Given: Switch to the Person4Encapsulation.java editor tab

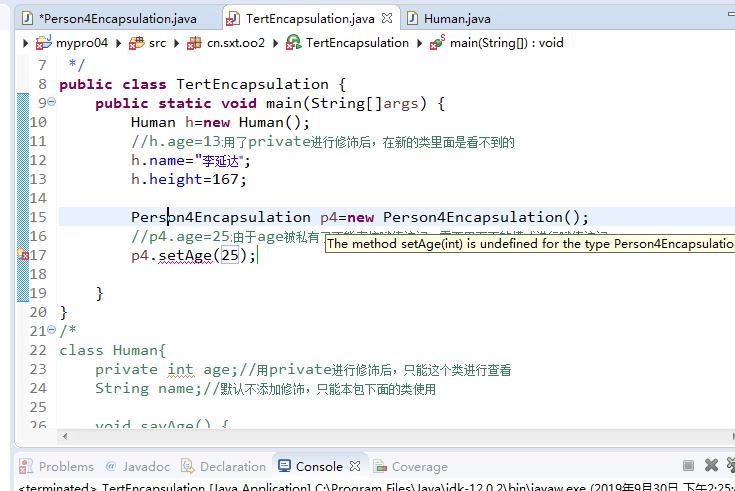Looking at the screenshot, I should click(111, 19).
